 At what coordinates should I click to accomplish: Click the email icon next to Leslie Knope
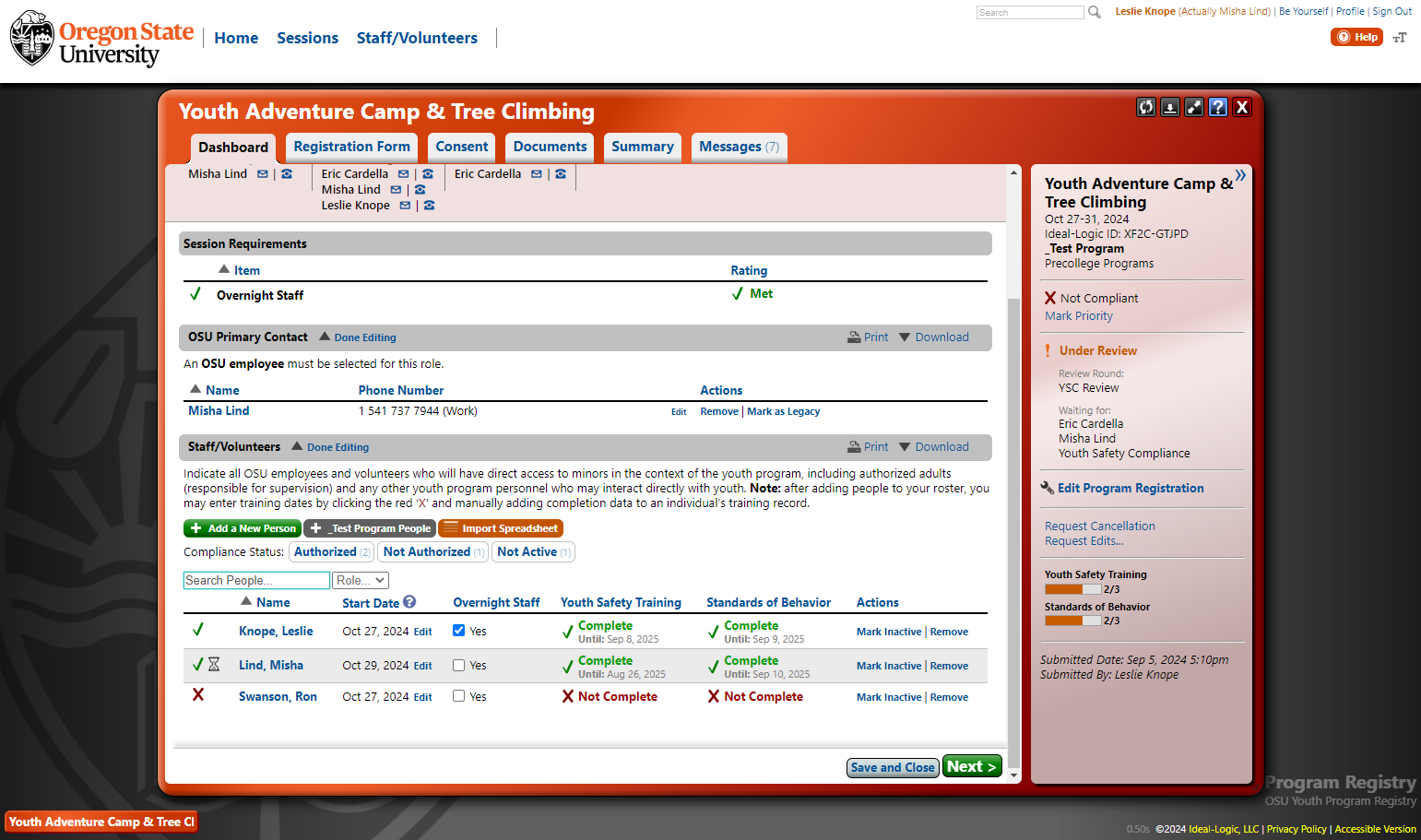405,206
